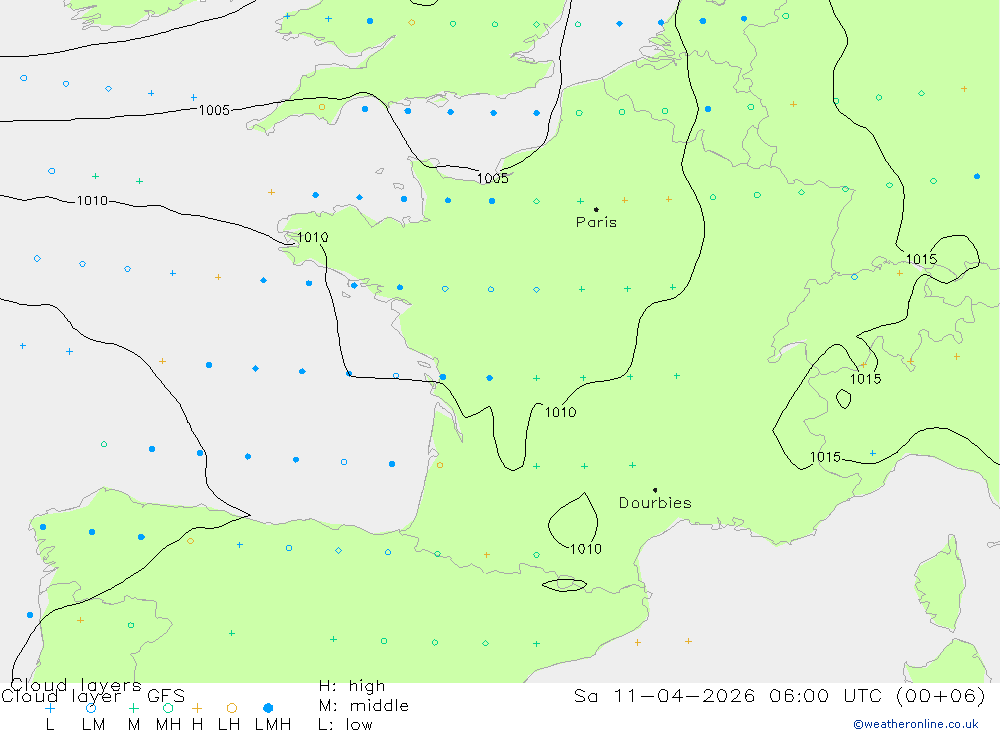Image resolution: width=1000 pixels, height=733 pixels.
Task: Click the 'M: middle' legend explanation
Action: (x=364, y=706)
